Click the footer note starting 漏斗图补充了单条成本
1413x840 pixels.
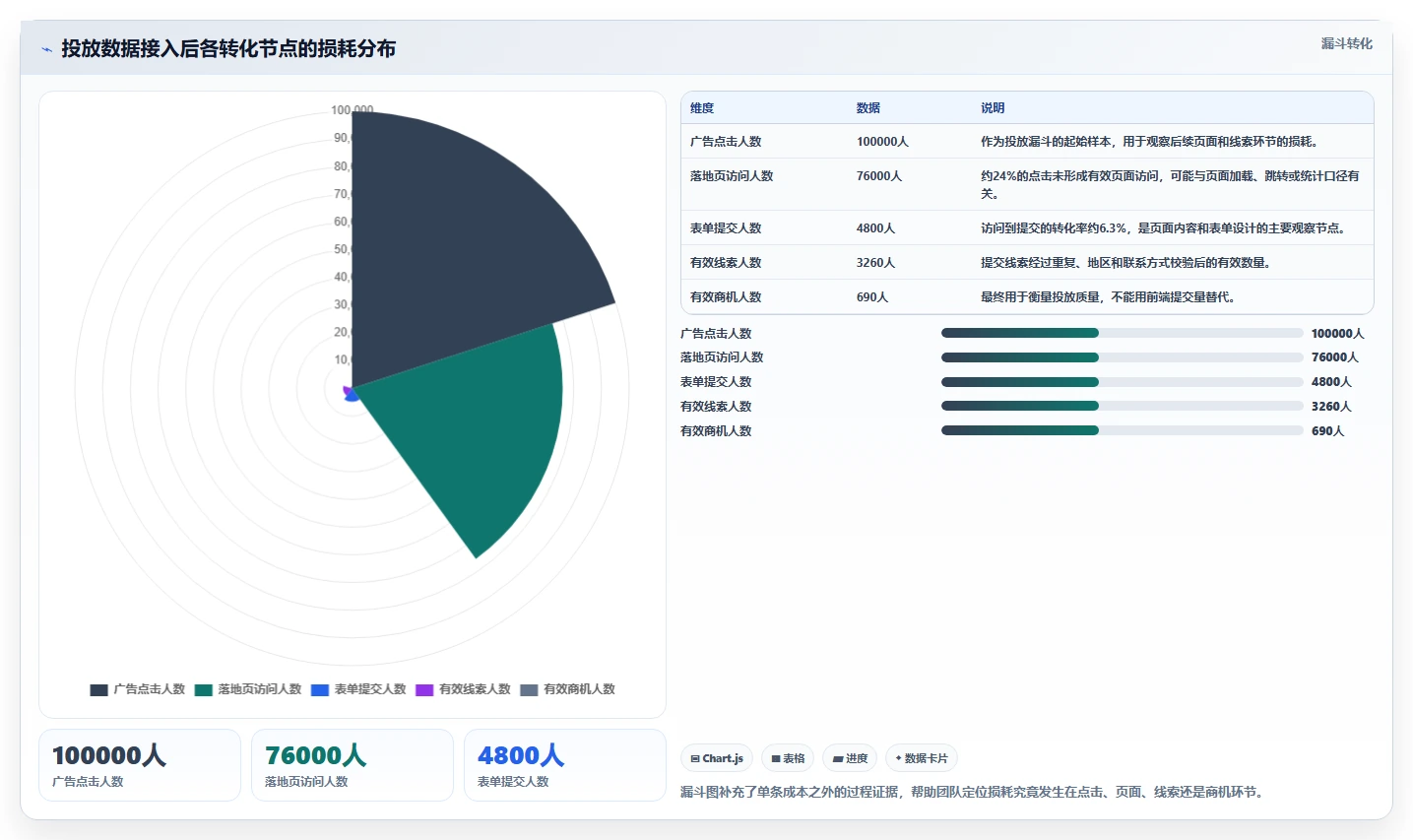coord(974,792)
